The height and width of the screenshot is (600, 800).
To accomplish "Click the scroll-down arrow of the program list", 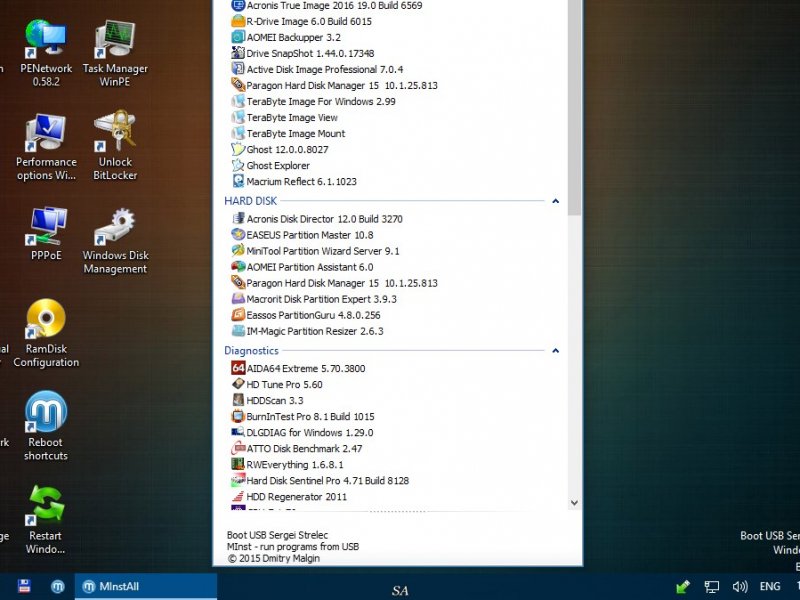I will click(574, 503).
